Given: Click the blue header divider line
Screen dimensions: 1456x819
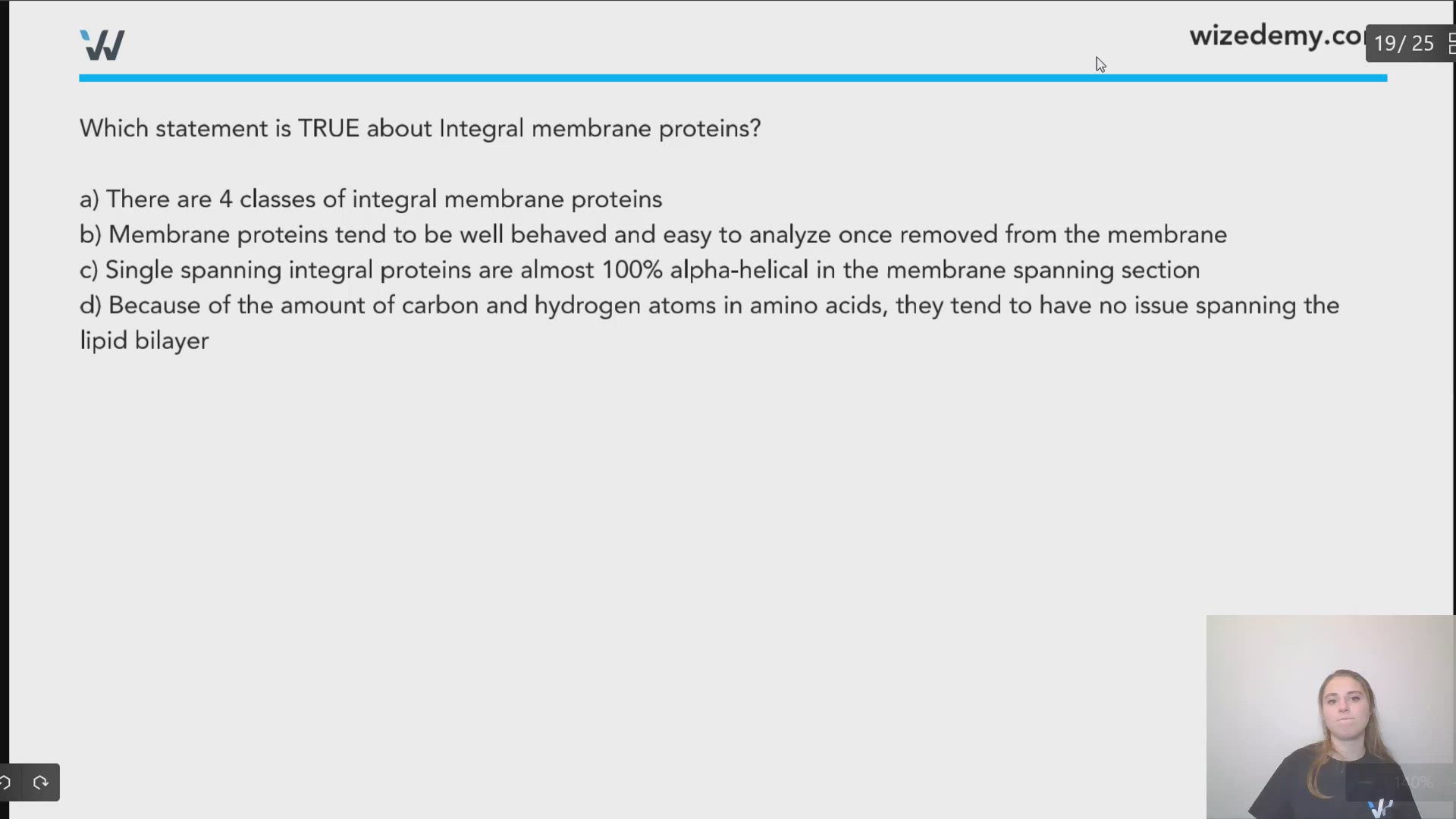Looking at the screenshot, I should pyautogui.click(x=733, y=78).
